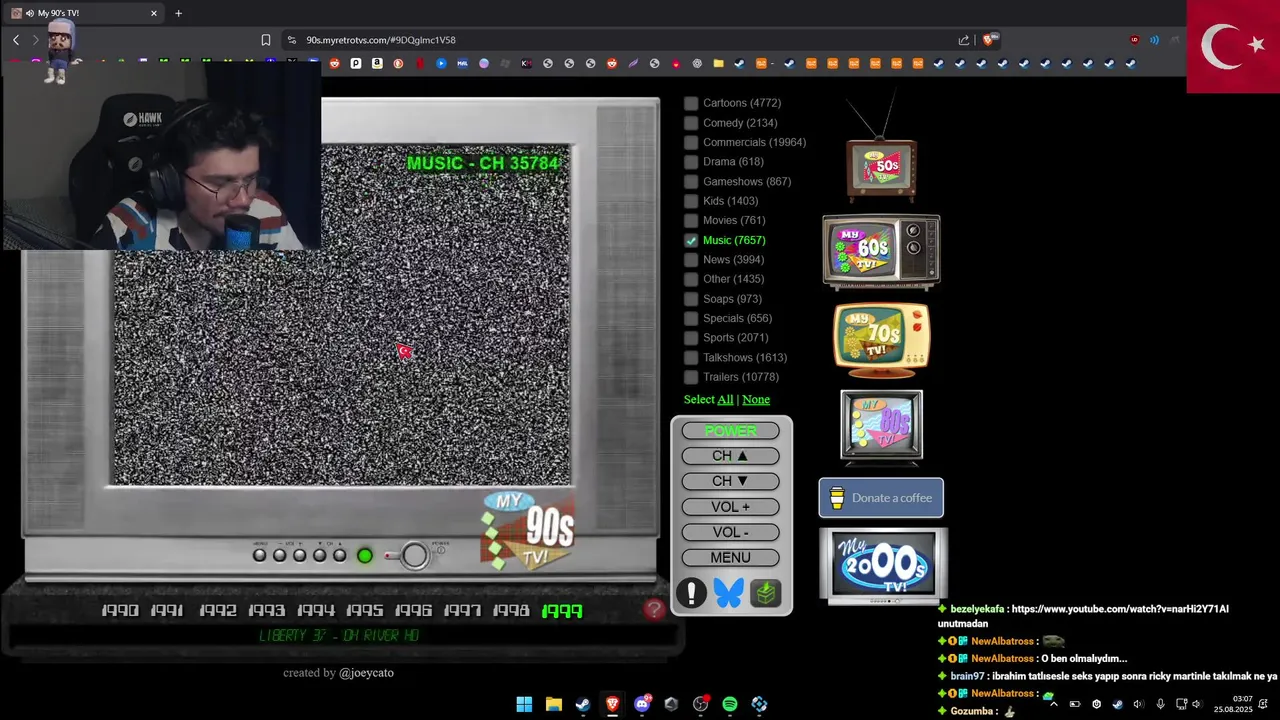Enable the Trailers (10778) checkbox
This screenshot has width=1280, height=720.
pyautogui.click(x=691, y=377)
